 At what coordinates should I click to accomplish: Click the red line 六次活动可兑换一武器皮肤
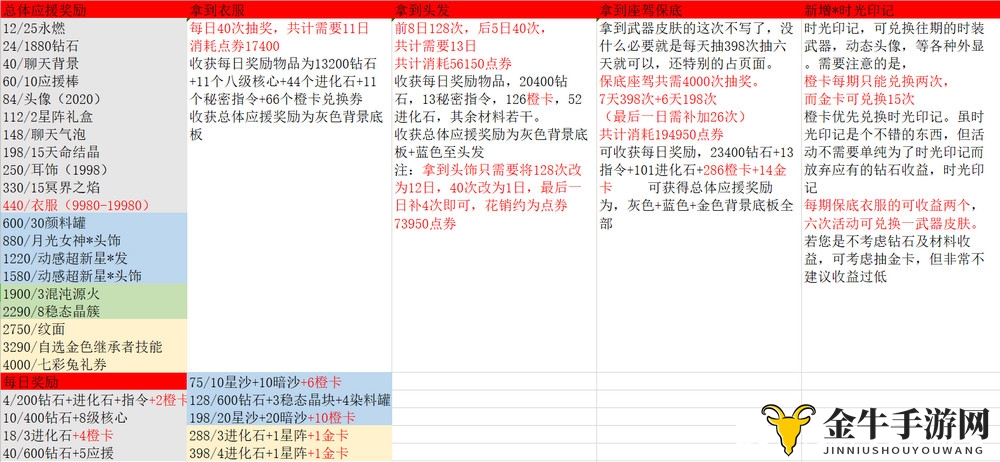[893, 223]
